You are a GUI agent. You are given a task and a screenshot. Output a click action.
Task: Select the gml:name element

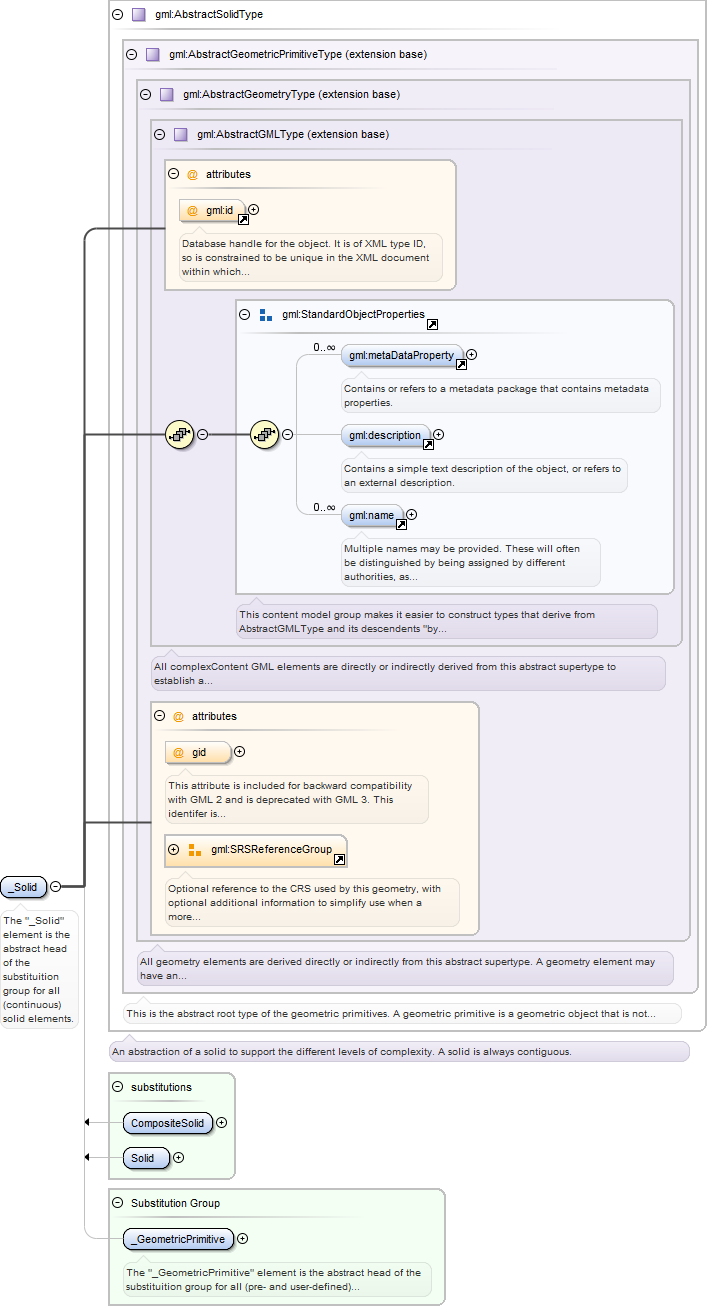[372, 514]
